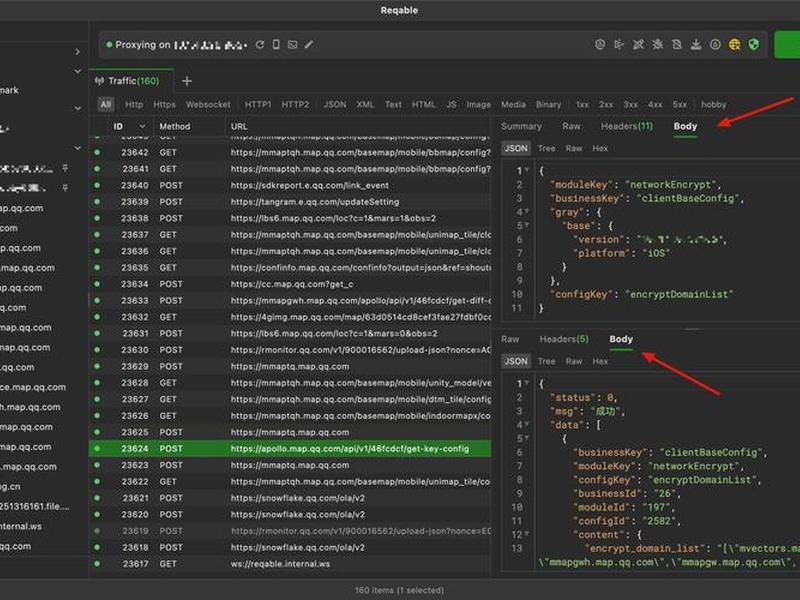Click the "Proxying on" status label
The width and height of the screenshot is (800, 600).
[143, 45]
